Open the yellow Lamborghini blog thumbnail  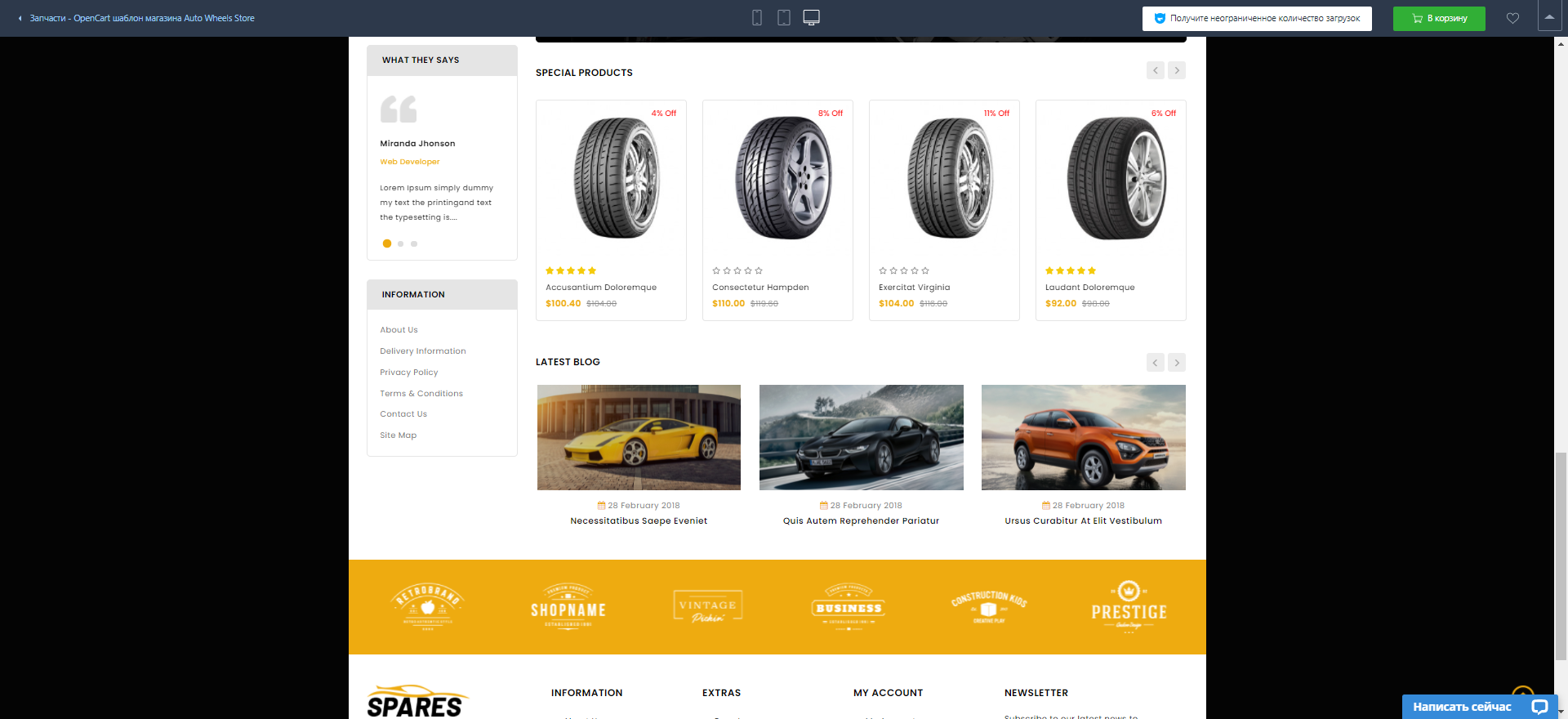(639, 438)
